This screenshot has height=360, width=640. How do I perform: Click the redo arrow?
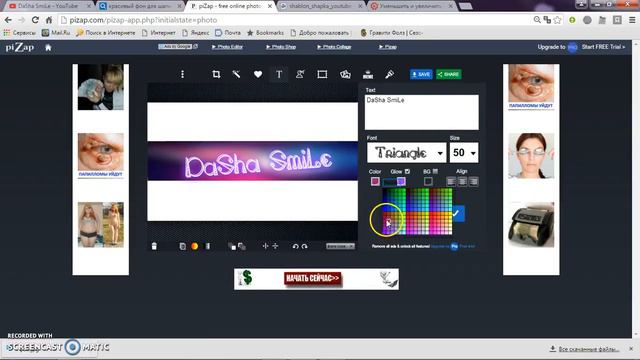pyautogui.click(x=304, y=246)
